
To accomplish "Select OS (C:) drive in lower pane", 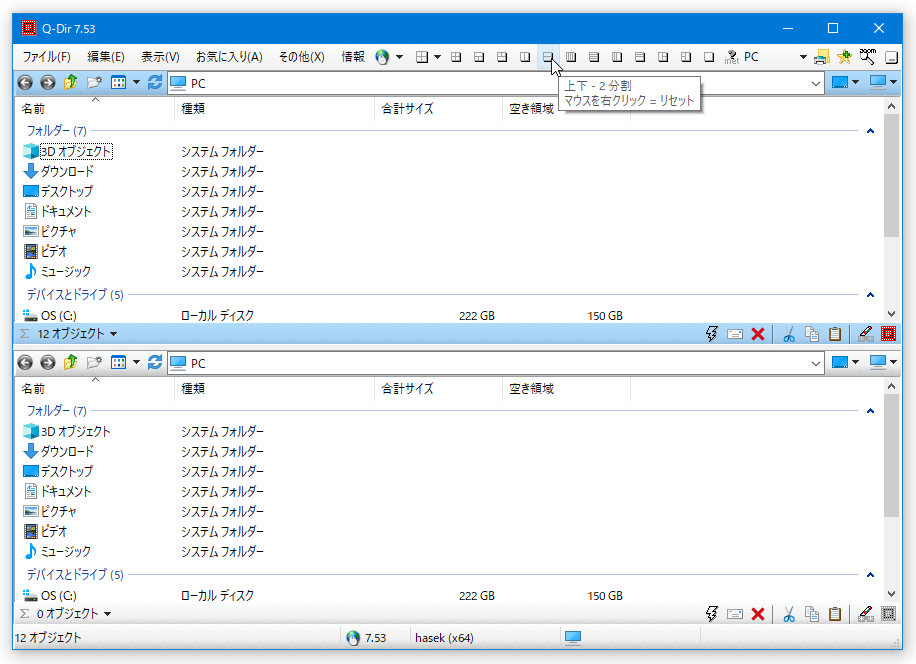I will click(x=58, y=596).
